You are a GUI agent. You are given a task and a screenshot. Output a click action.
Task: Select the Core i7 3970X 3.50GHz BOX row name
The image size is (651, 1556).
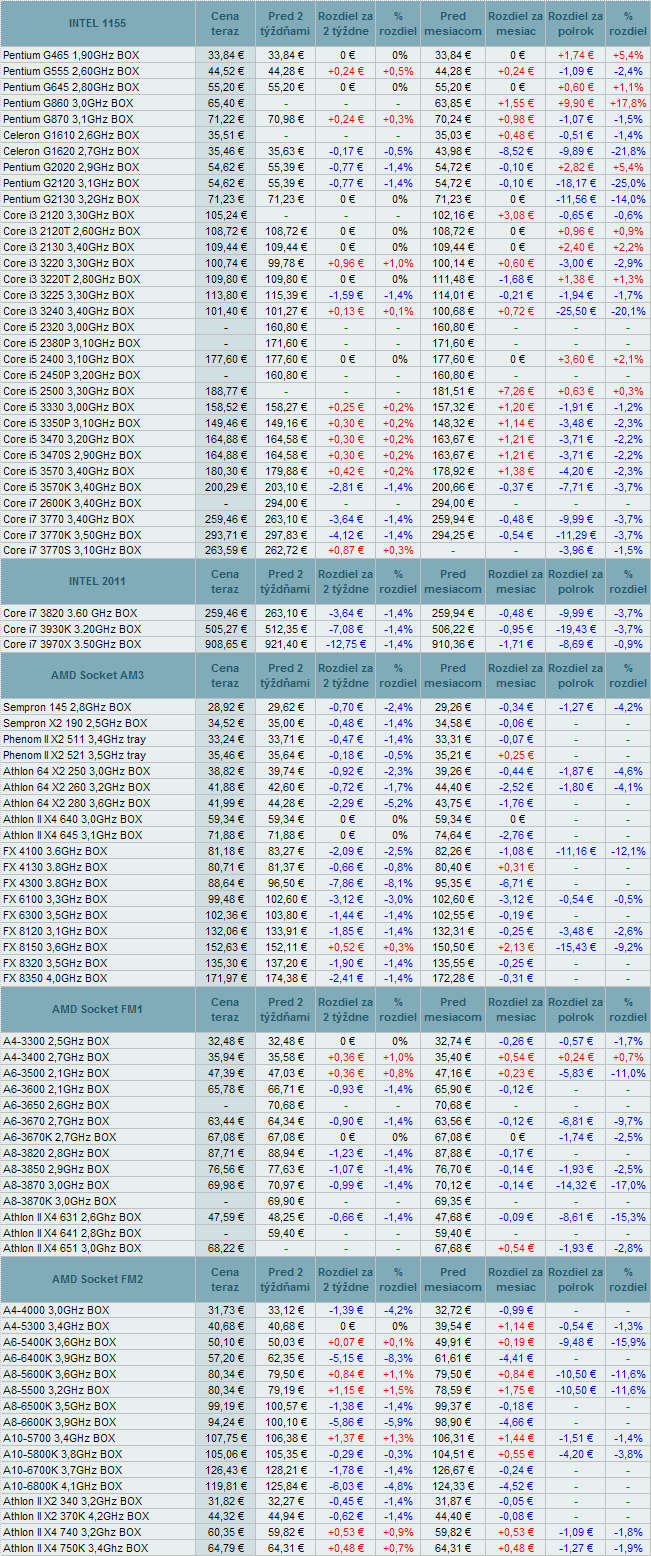tap(72, 644)
